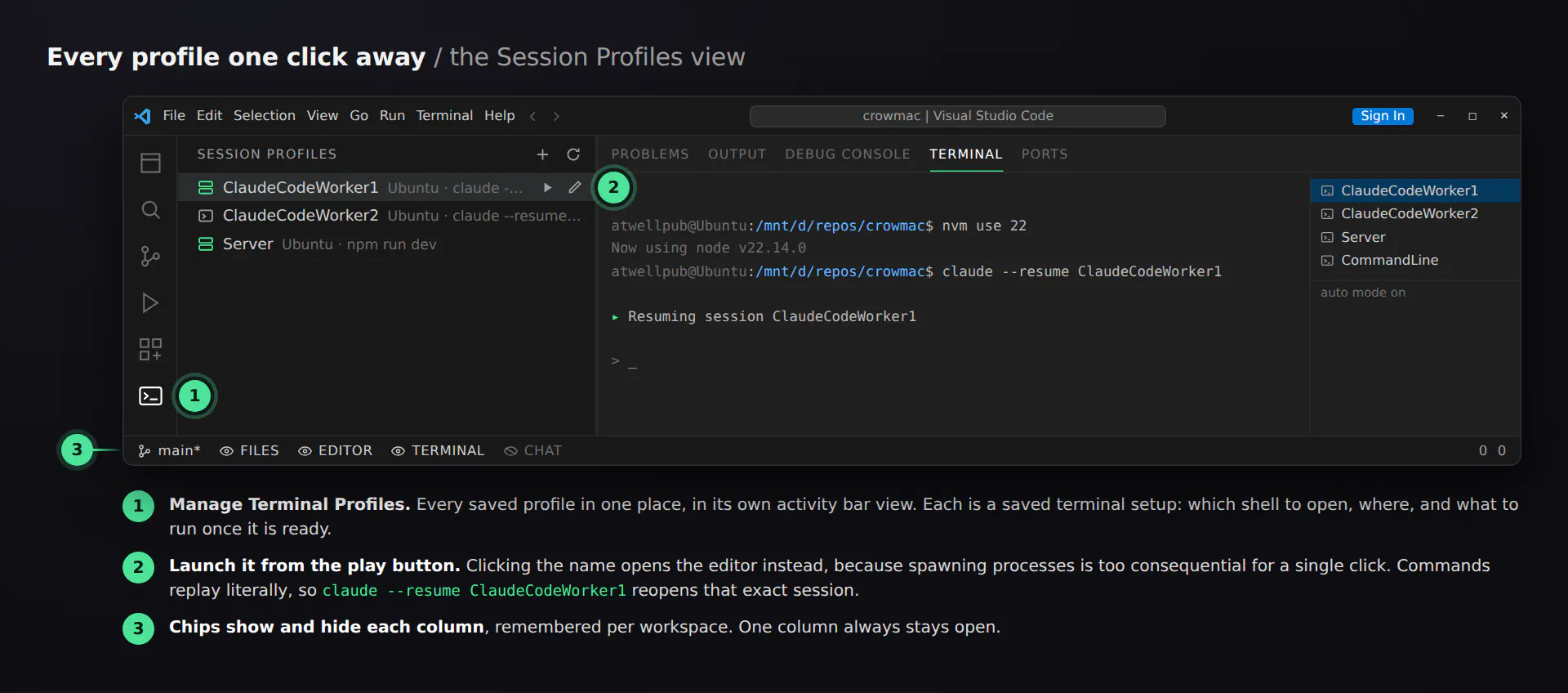Switch to the PORTS panel tab

point(1045,154)
